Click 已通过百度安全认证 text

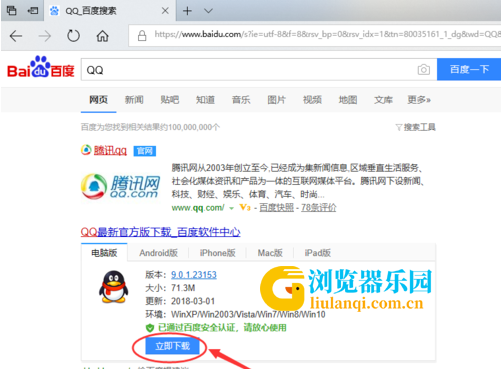pyautogui.click(x=222, y=328)
